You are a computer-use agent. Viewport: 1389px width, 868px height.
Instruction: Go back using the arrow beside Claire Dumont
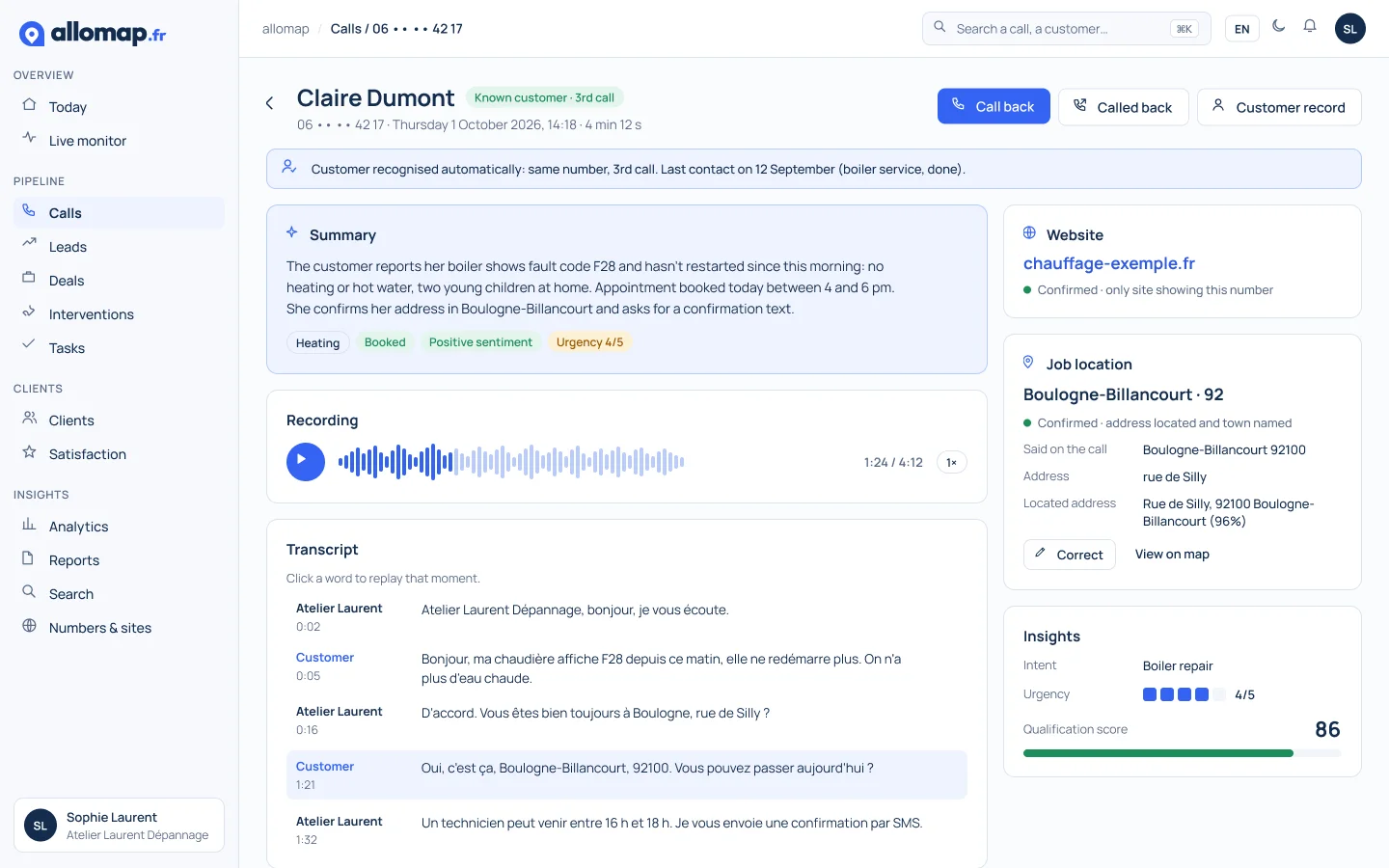pos(270,103)
